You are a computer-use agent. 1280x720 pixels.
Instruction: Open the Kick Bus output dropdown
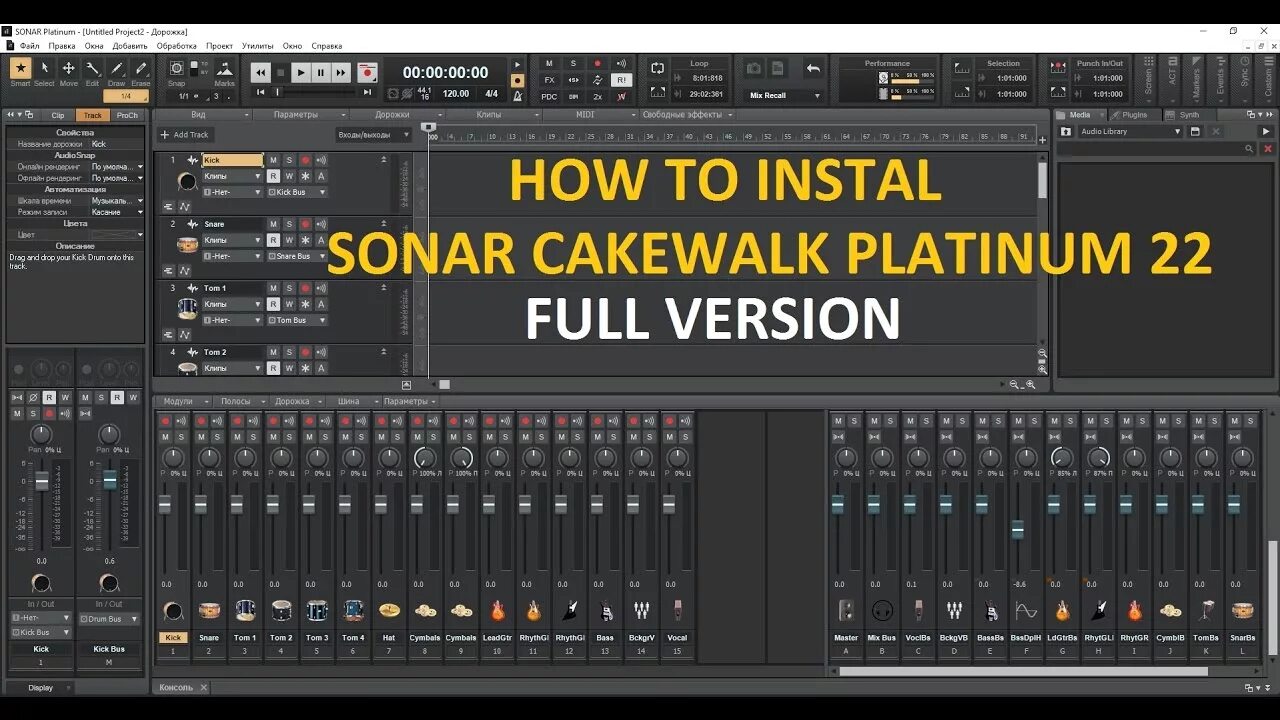coord(297,192)
